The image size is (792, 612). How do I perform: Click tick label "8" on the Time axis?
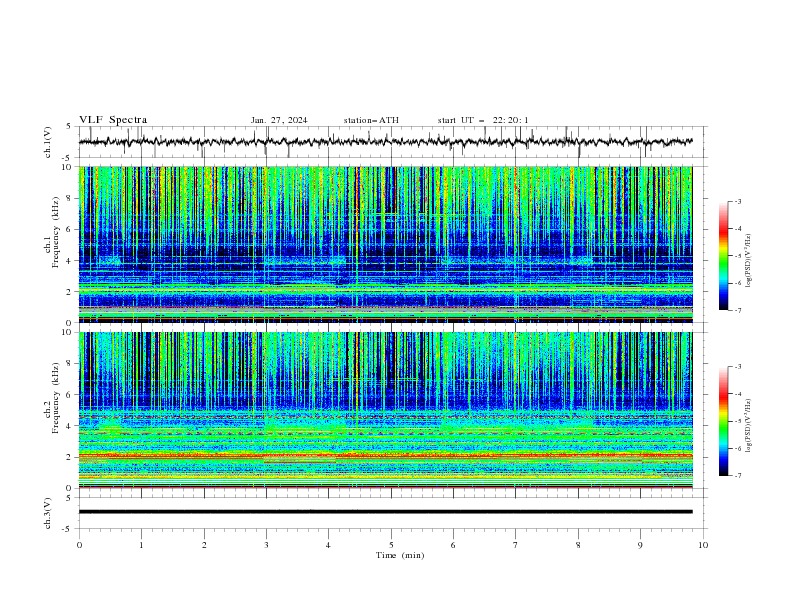578,545
